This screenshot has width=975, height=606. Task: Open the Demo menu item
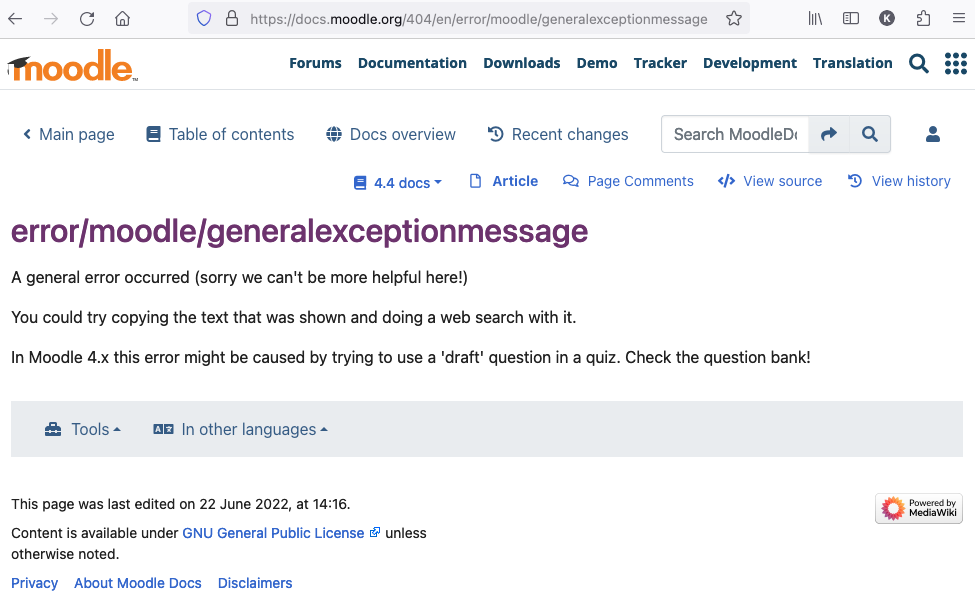click(597, 63)
